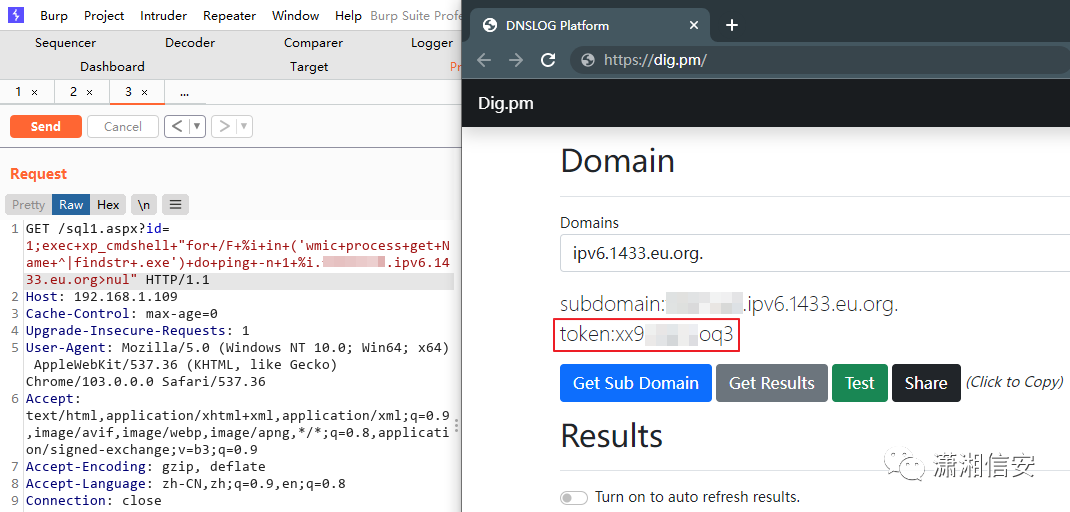Close Repeater tab 1 with its ×
The height and width of the screenshot is (512, 1070).
pos(35,92)
